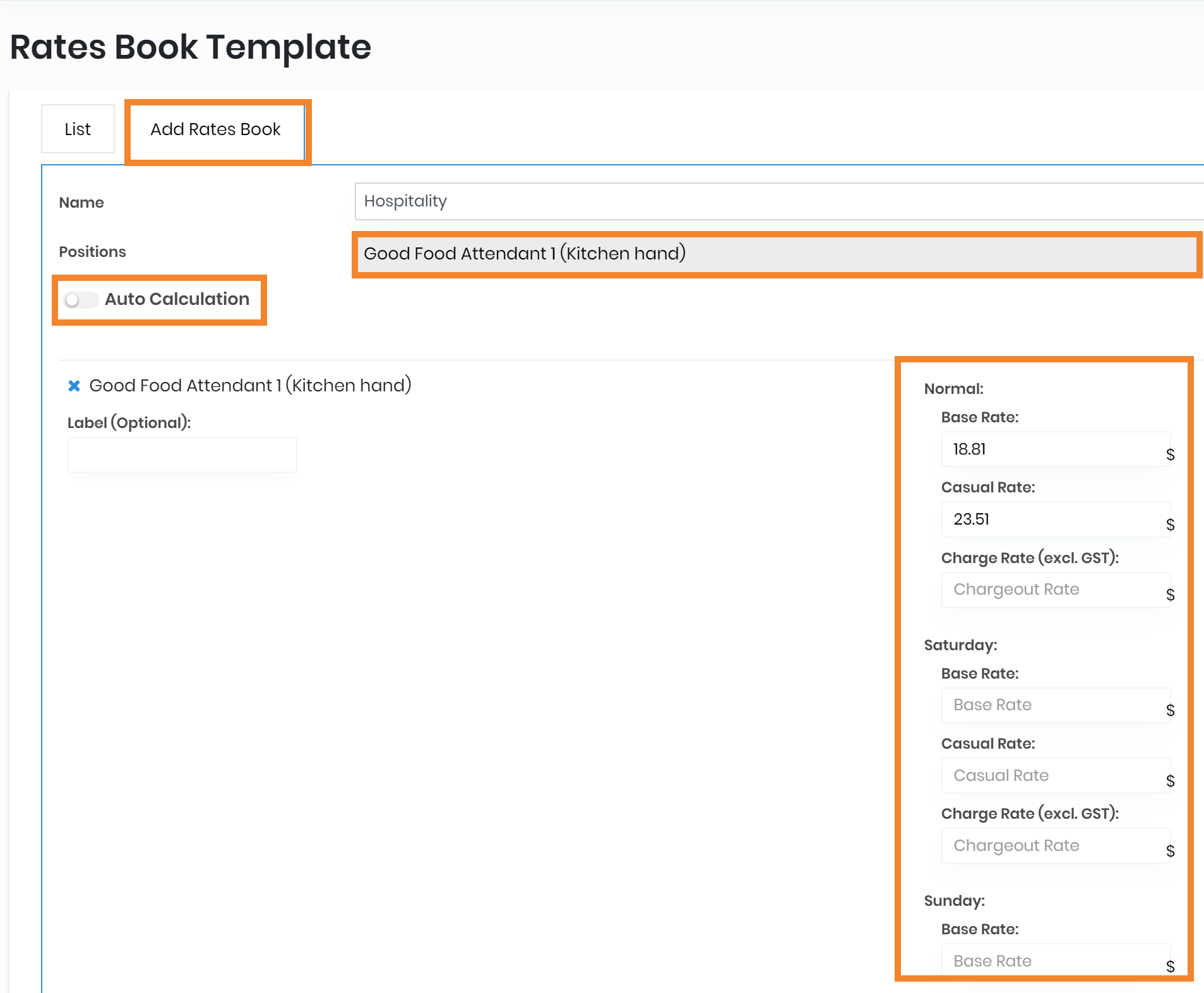Image resolution: width=1204 pixels, height=993 pixels.
Task: Focus the Label (Optional) text box
Action: [x=182, y=455]
